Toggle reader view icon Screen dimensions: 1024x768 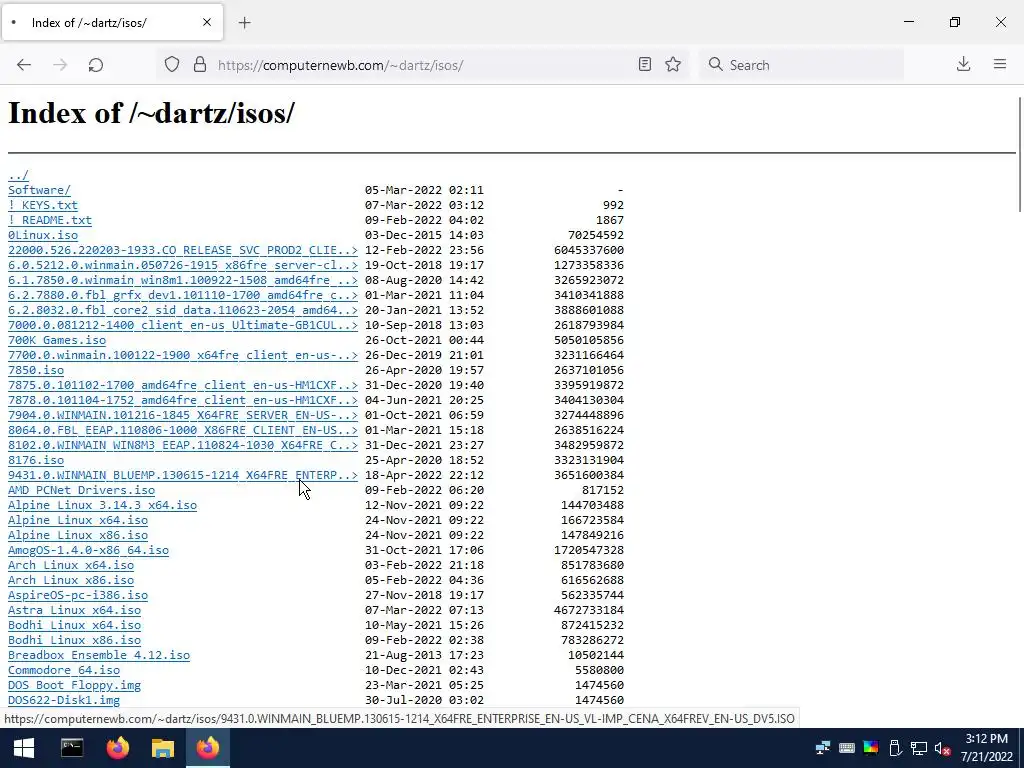pos(645,64)
